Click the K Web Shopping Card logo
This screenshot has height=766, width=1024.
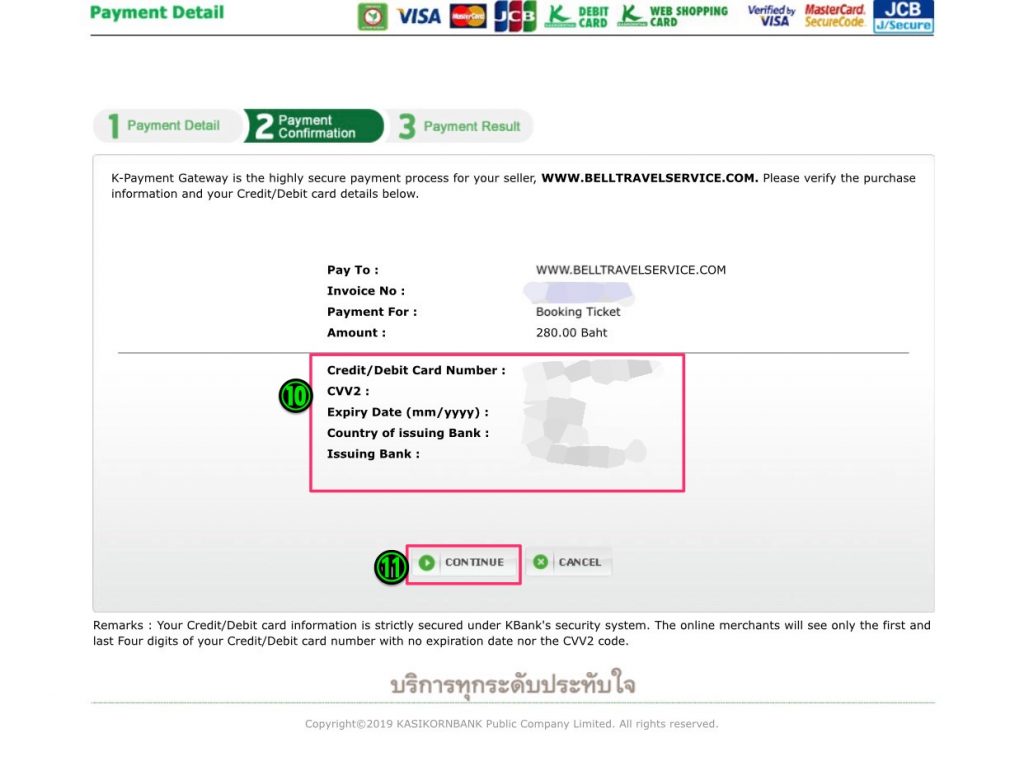click(x=673, y=16)
